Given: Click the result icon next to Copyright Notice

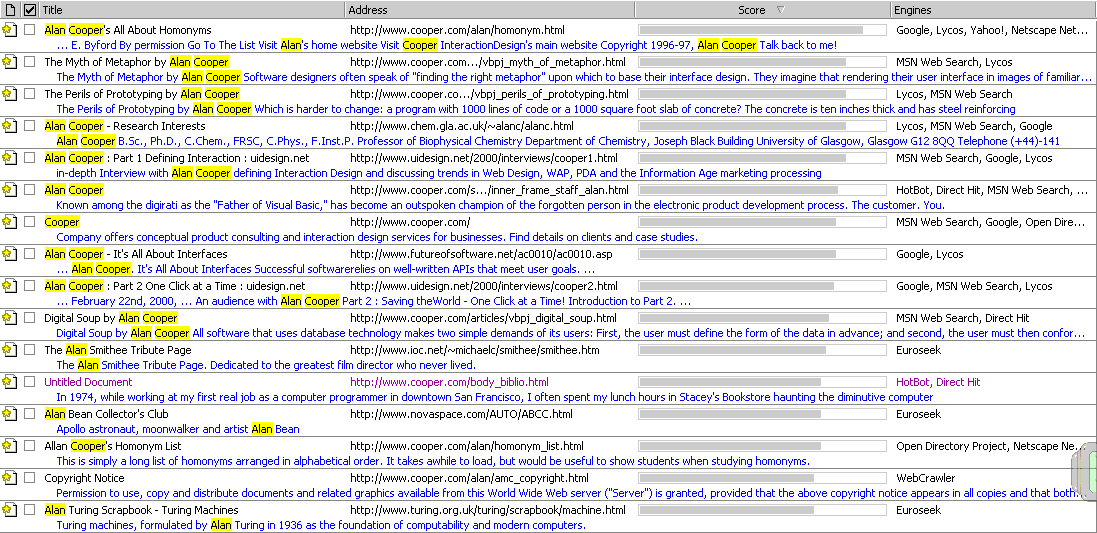Looking at the screenshot, I should [9, 478].
